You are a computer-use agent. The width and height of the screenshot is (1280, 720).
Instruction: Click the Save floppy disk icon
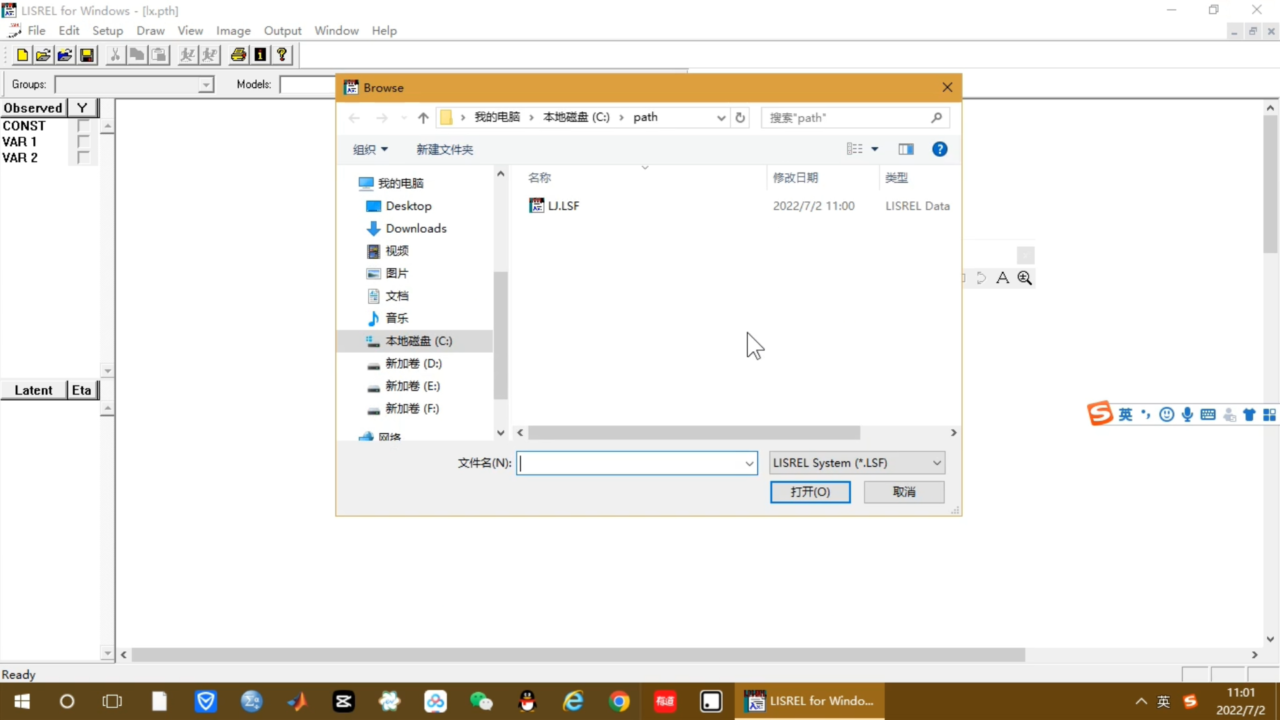click(x=87, y=55)
